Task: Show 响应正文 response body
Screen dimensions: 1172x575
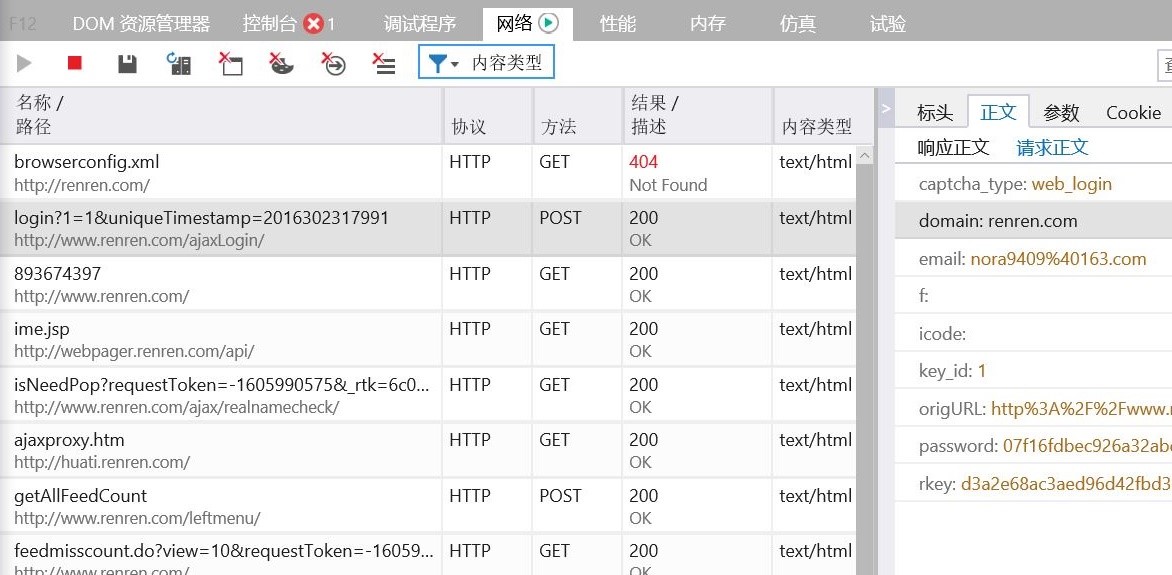Action: (x=953, y=147)
